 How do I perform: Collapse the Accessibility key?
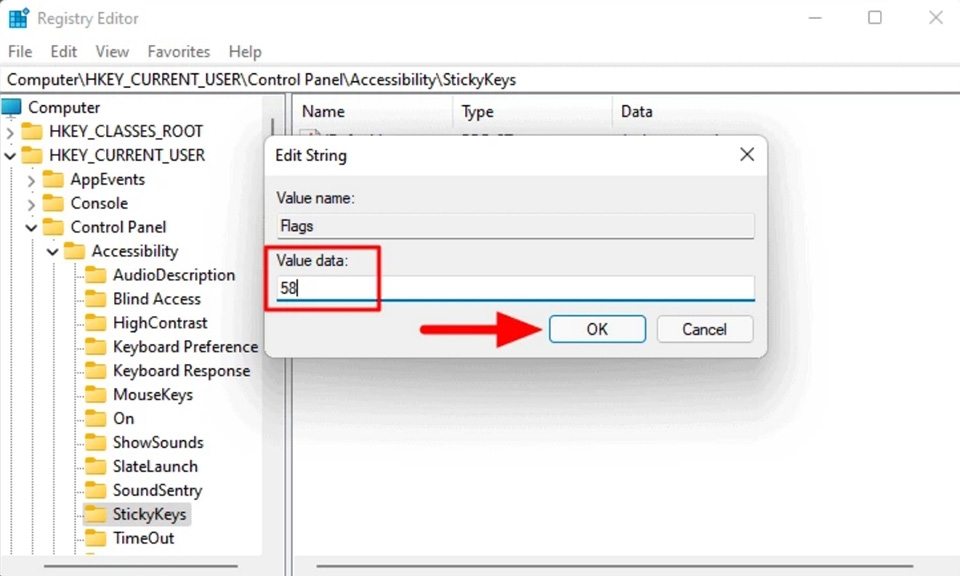click(53, 252)
